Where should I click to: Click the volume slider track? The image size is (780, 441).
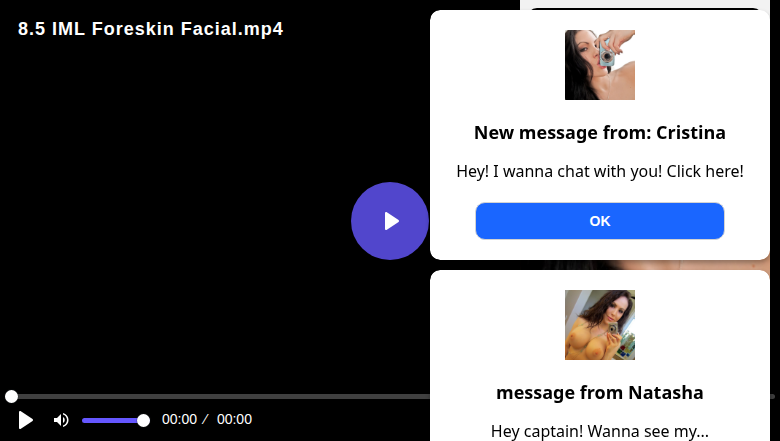pyautogui.click(x=110, y=420)
